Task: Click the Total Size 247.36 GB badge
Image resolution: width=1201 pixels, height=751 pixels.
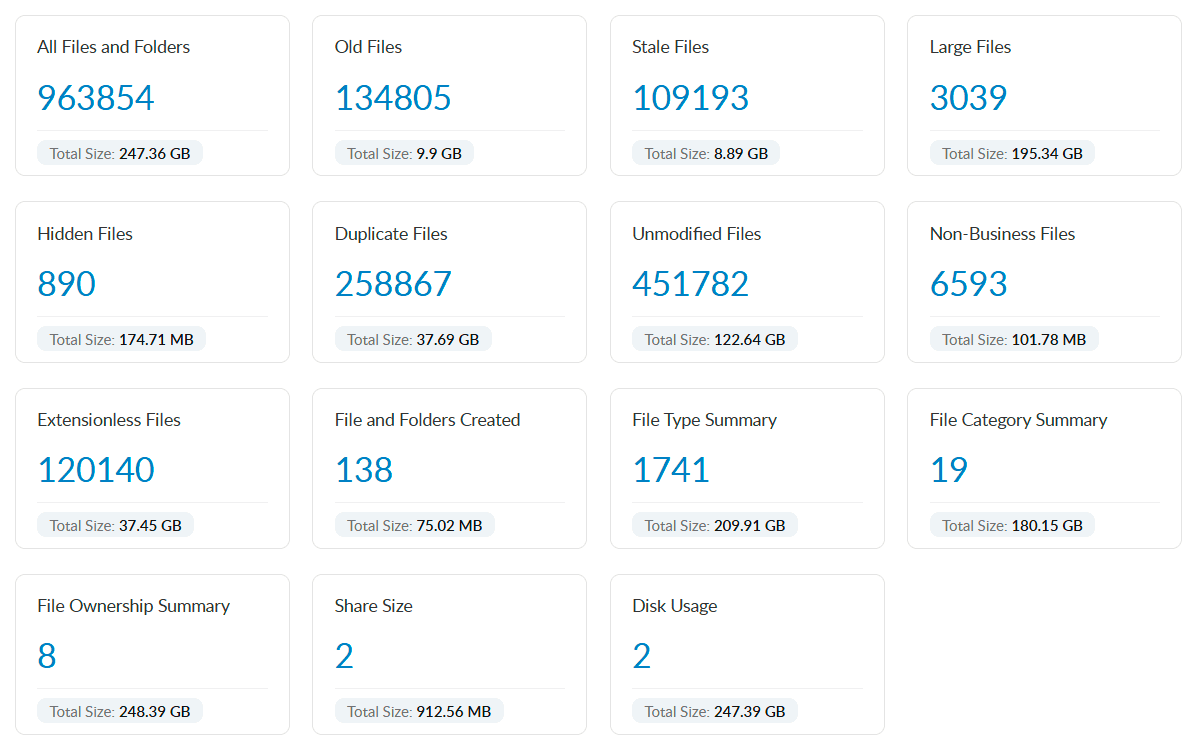Action: [120, 153]
